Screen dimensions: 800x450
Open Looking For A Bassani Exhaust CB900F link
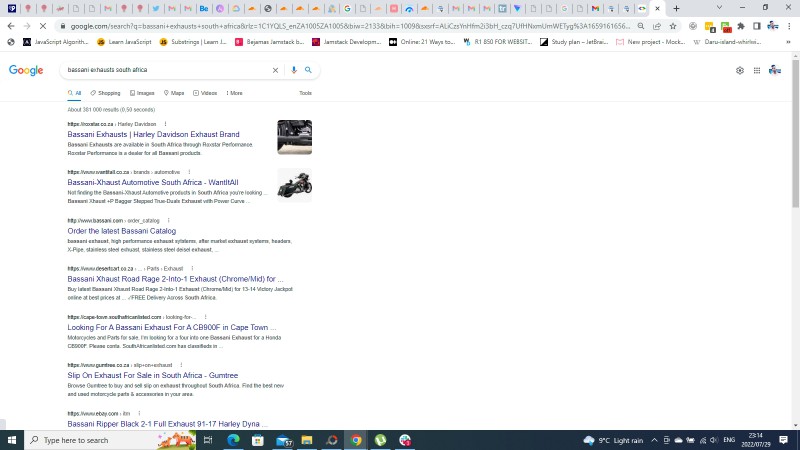coord(171,327)
